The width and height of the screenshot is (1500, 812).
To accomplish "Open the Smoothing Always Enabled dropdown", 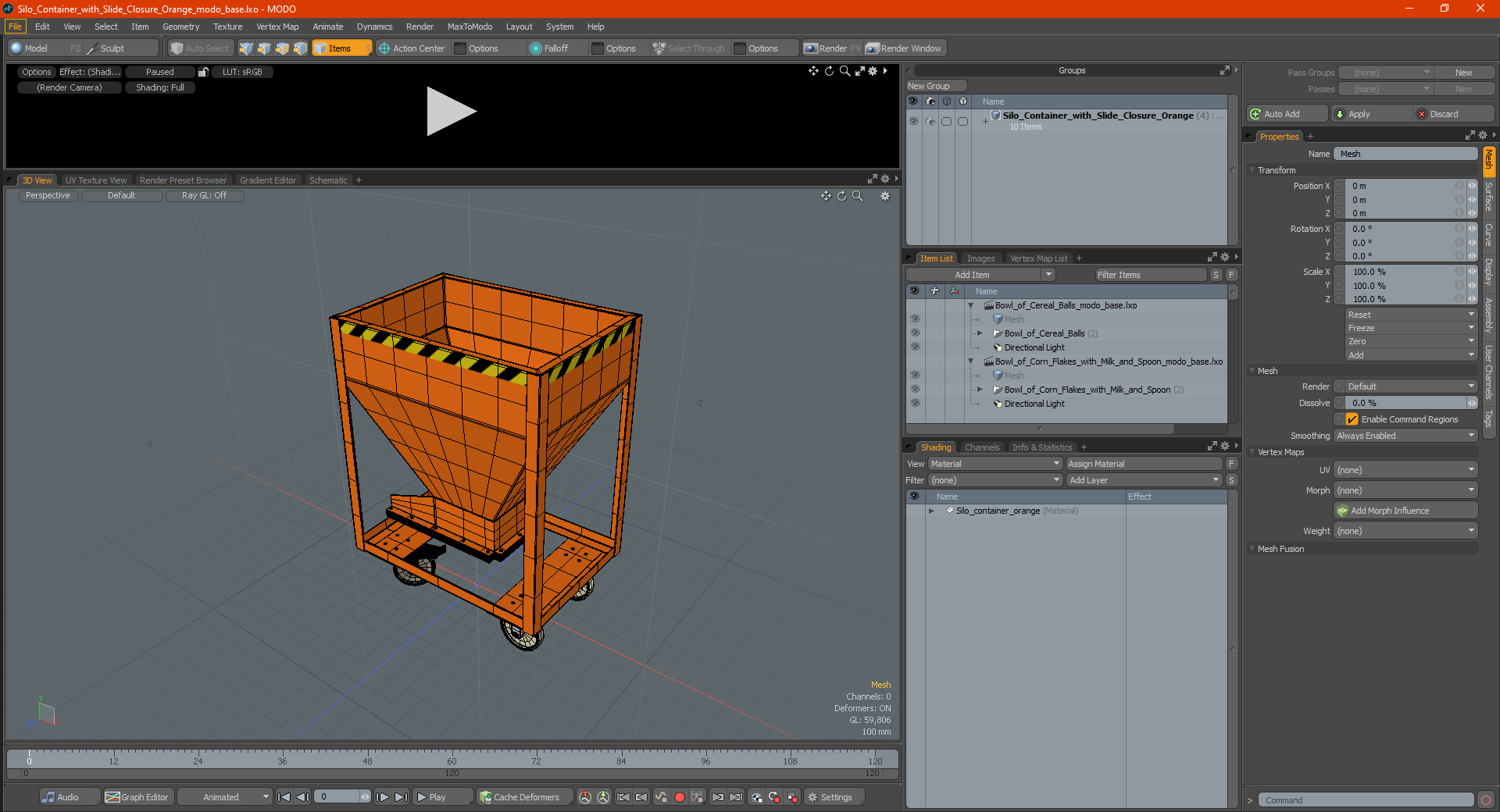I will point(1405,436).
